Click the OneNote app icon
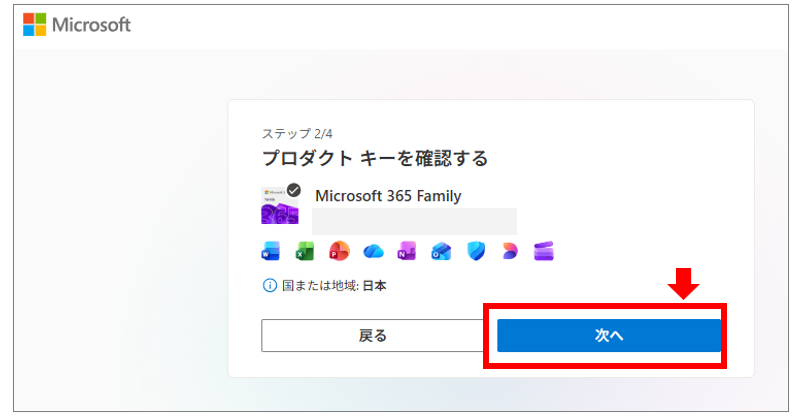This screenshot has height=419, width=801. point(407,251)
